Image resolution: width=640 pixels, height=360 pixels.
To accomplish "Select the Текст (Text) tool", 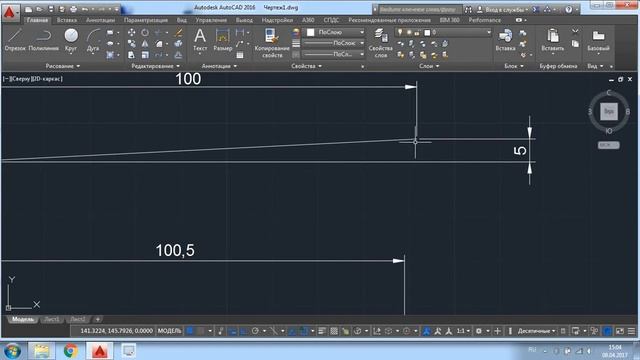I will (x=200, y=40).
